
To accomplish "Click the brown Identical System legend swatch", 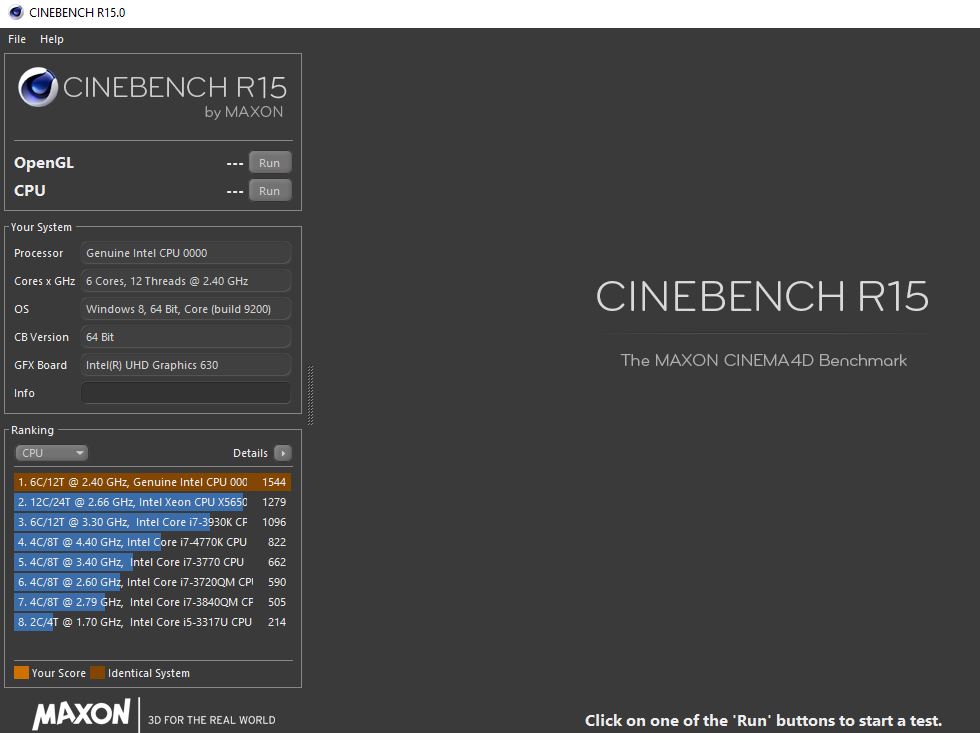I will [x=98, y=672].
